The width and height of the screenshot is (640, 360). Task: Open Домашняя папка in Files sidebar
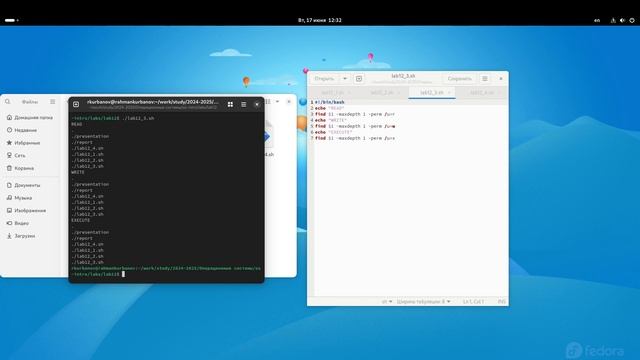tap(30, 118)
